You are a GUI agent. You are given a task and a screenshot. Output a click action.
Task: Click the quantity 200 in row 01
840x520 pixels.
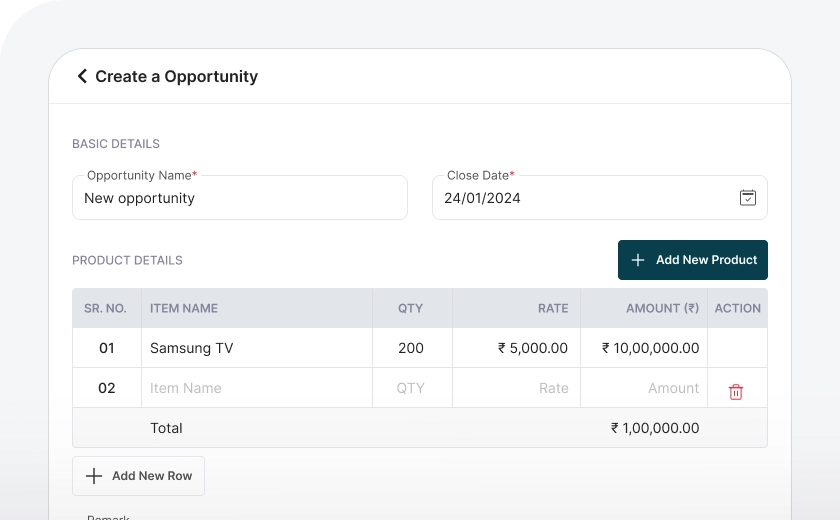tap(411, 348)
